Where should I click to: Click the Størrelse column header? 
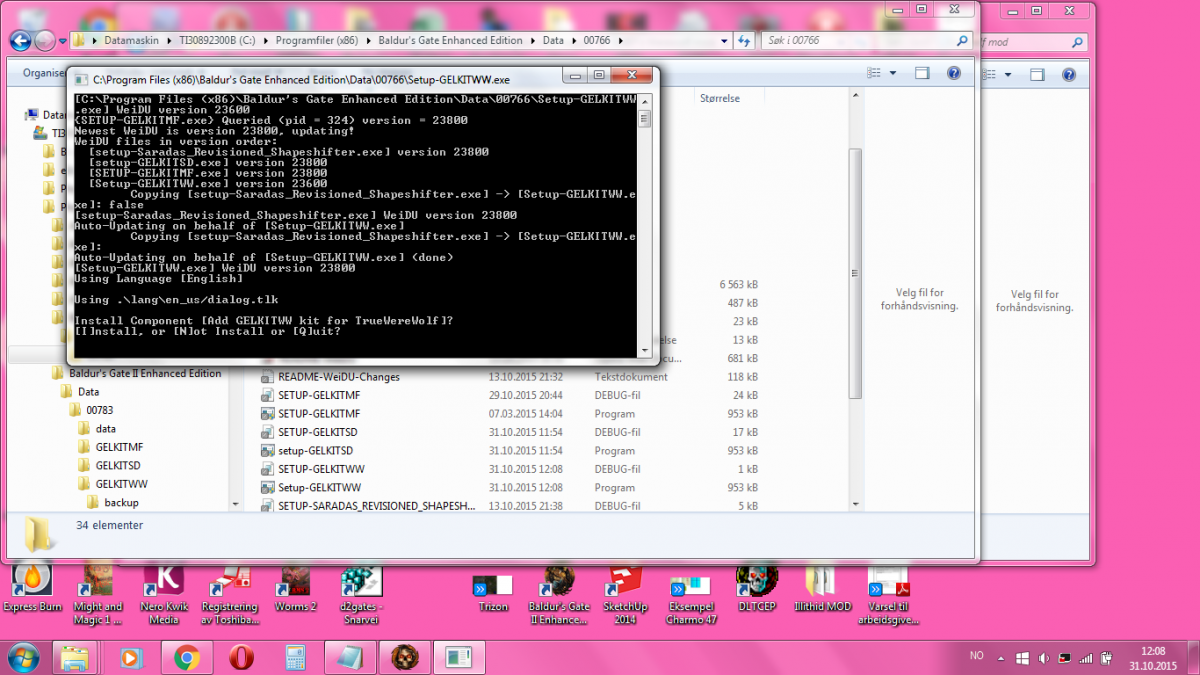(x=719, y=98)
